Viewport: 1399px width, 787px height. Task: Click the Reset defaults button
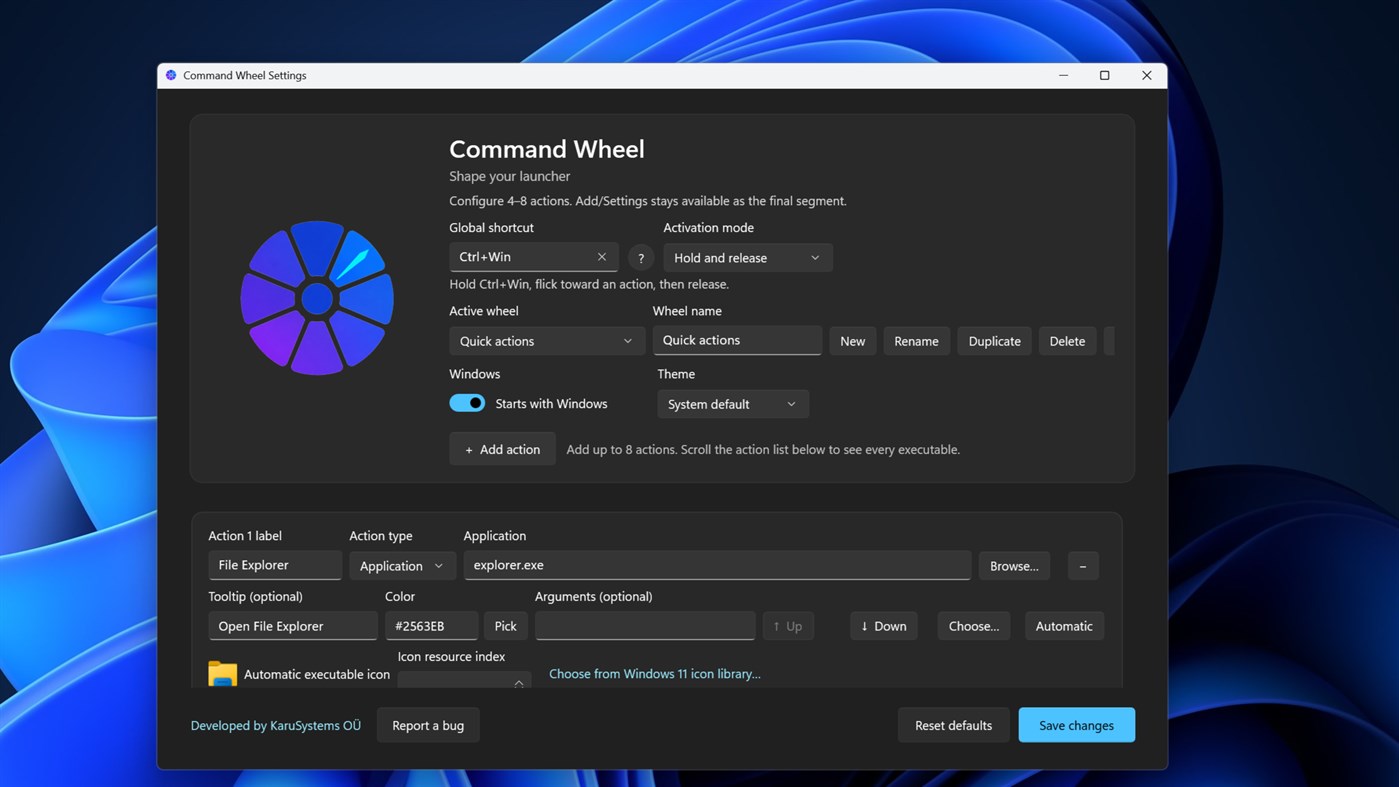pos(953,725)
